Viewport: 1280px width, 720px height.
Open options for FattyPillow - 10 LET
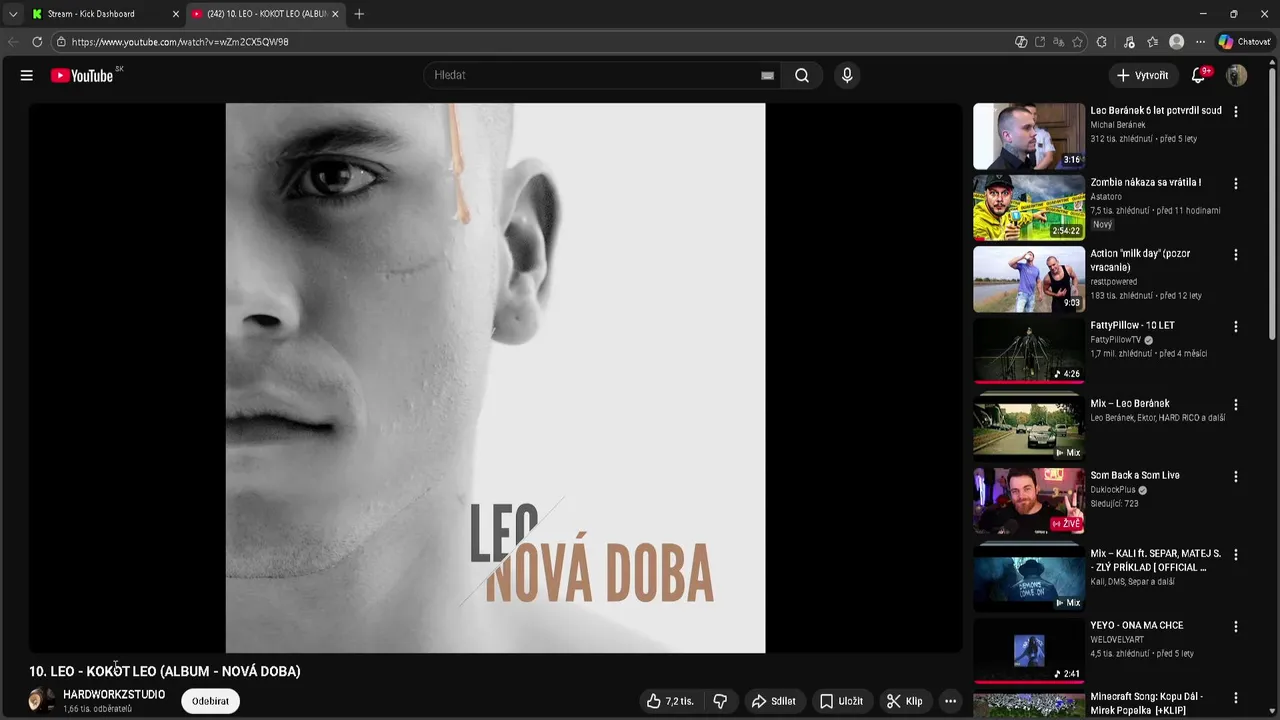click(x=1236, y=327)
